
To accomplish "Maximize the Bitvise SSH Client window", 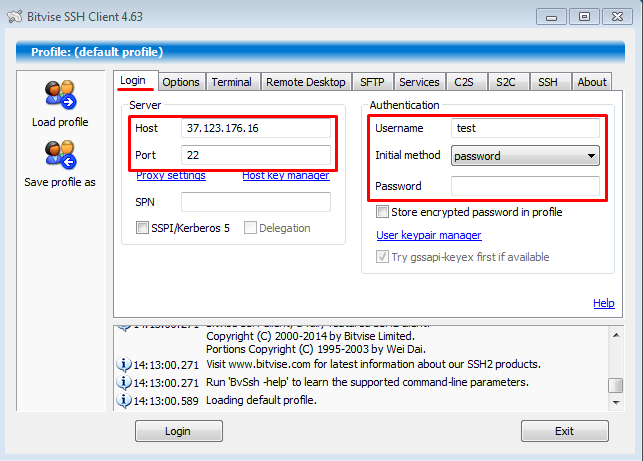I will click(x=584, y=17).
